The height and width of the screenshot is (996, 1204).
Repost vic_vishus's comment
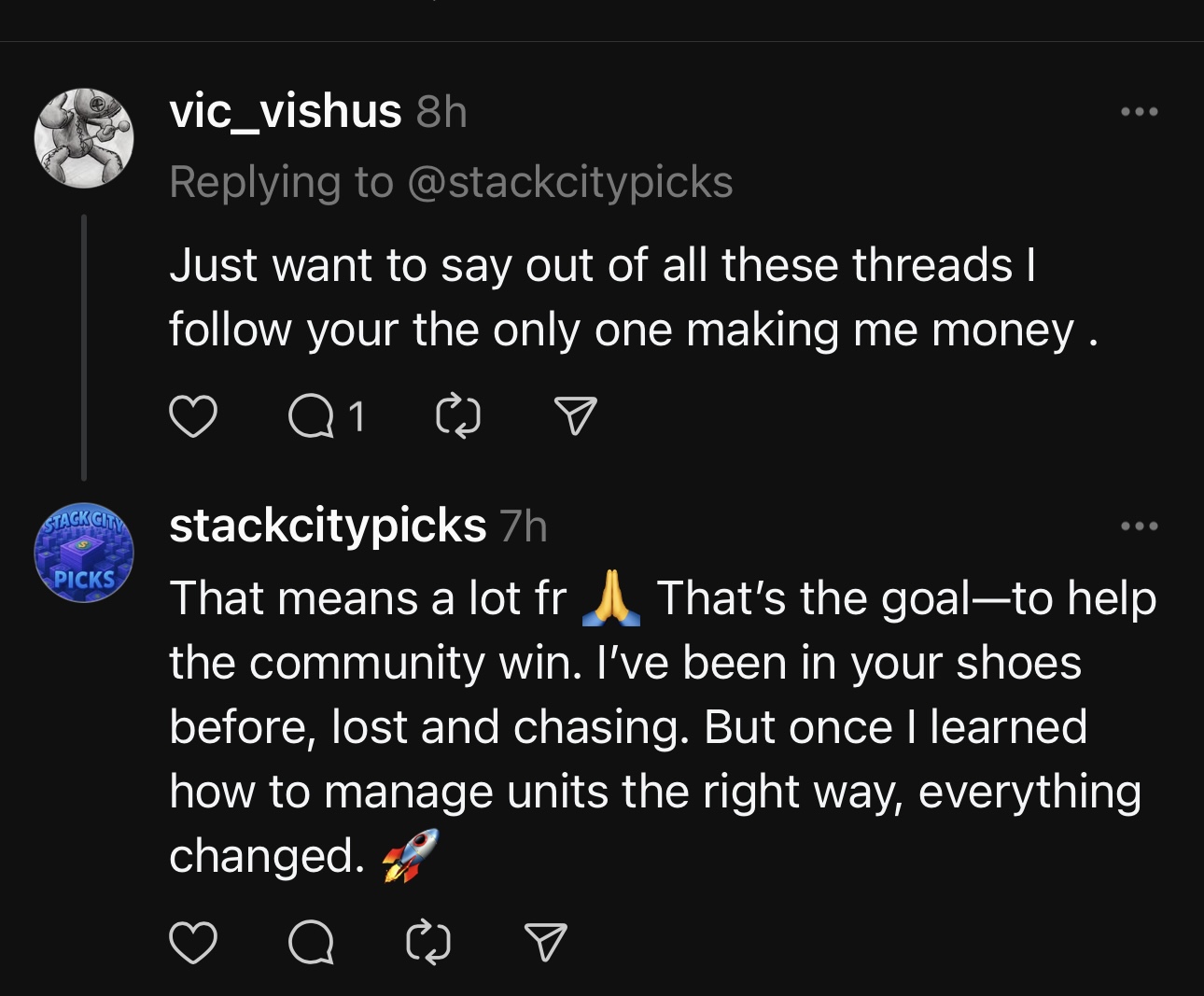click(458, 417)
